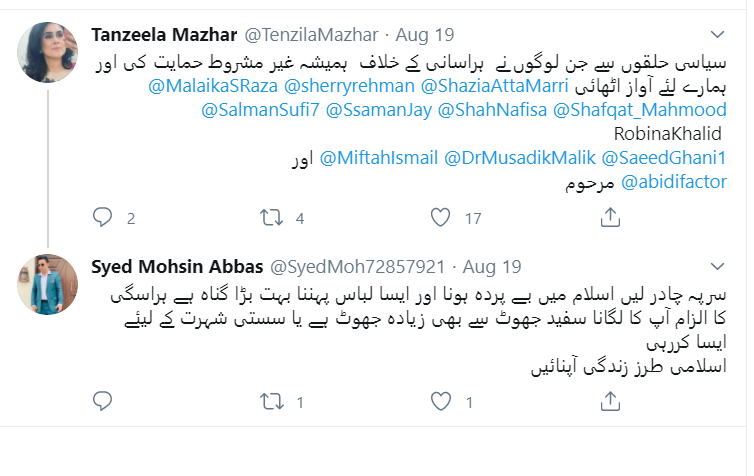754x476 pixels.
Task: Visit the @ShaziaAttaMarri profile mention
Action: [x=495, y=86]
